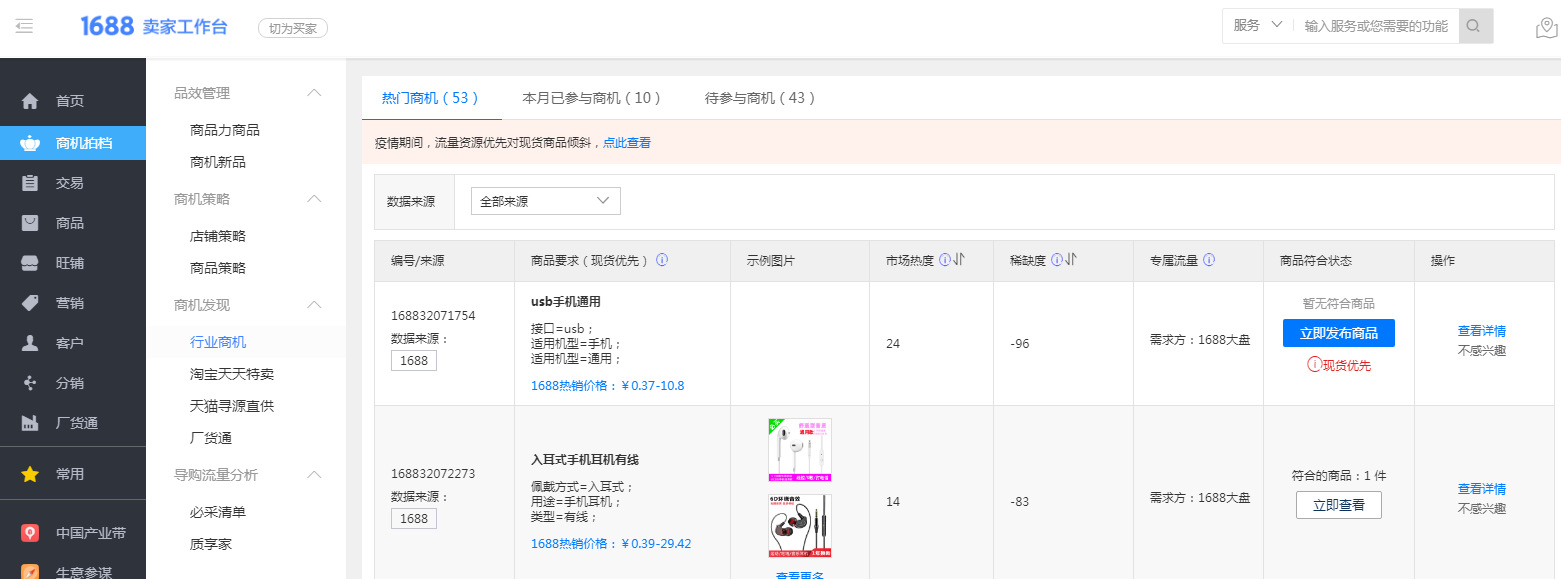Click the 1688 logo
Image resolution: width=1561 pixels, height=579 pixels.
pos(107,27)
